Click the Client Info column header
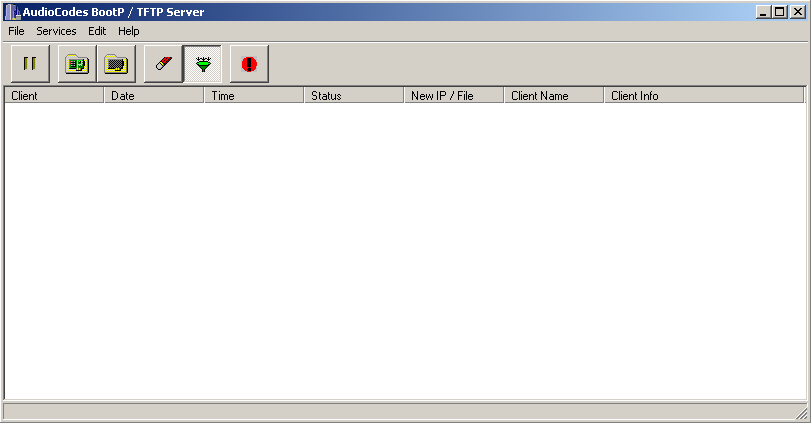 pos(705,96)
